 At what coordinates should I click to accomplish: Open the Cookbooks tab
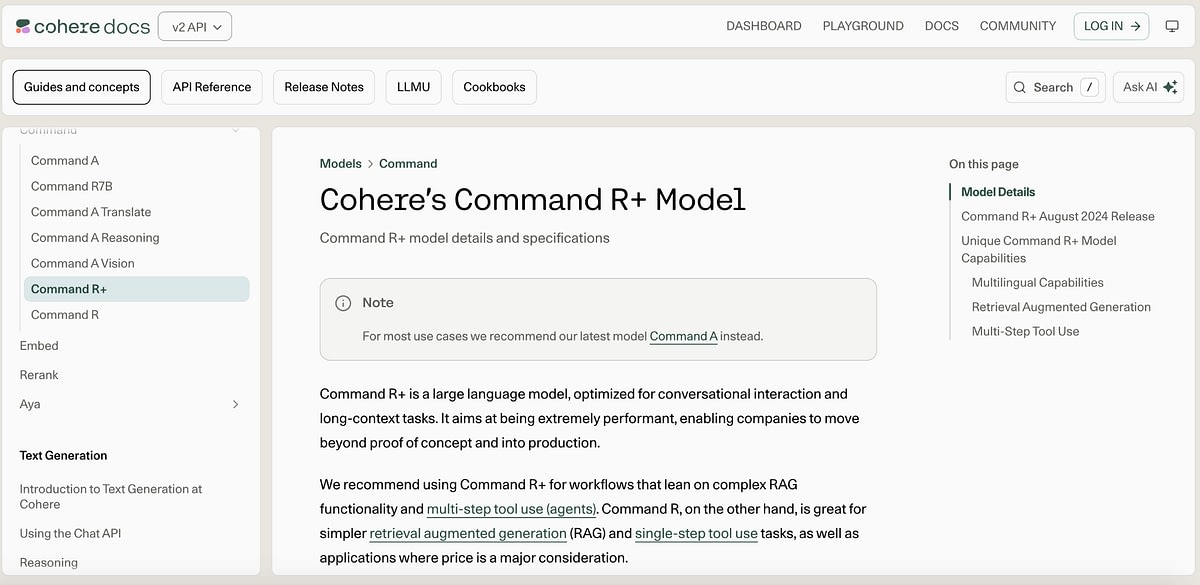(x=494, y=87)
